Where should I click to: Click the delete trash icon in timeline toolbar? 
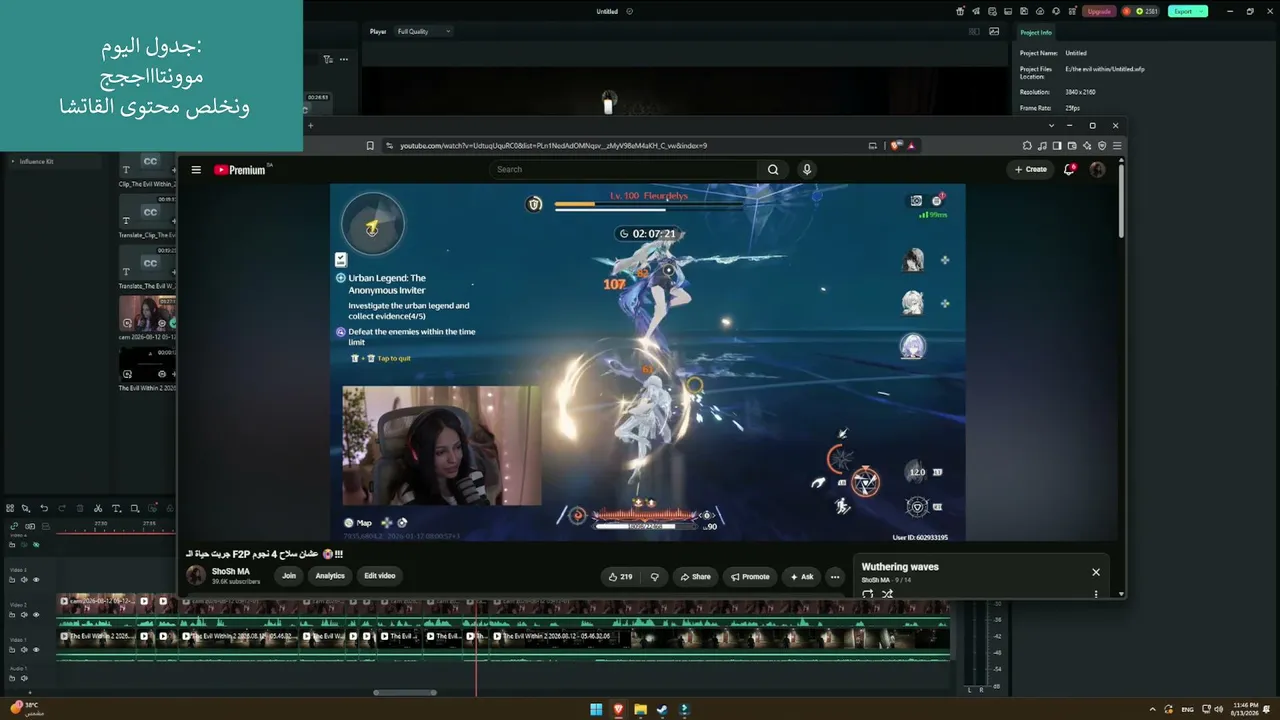coord(80,509)
